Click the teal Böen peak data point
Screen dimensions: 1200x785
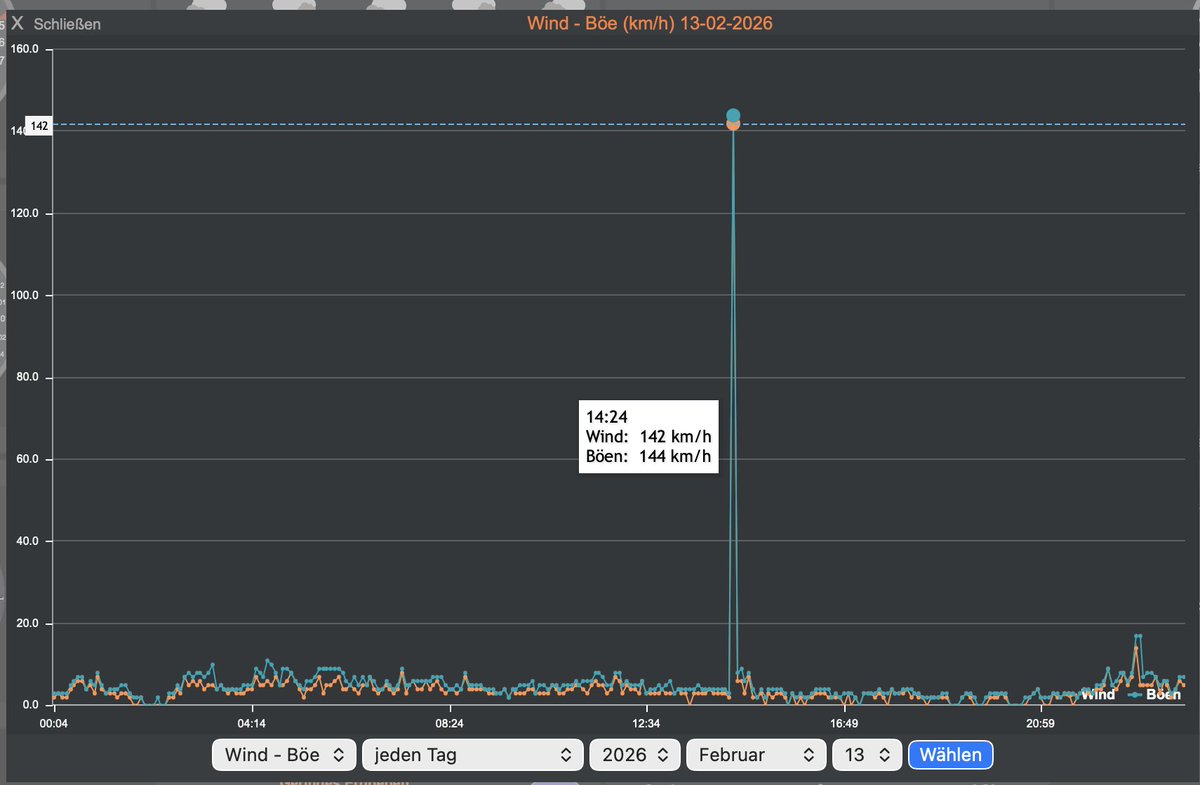[733, 115]
